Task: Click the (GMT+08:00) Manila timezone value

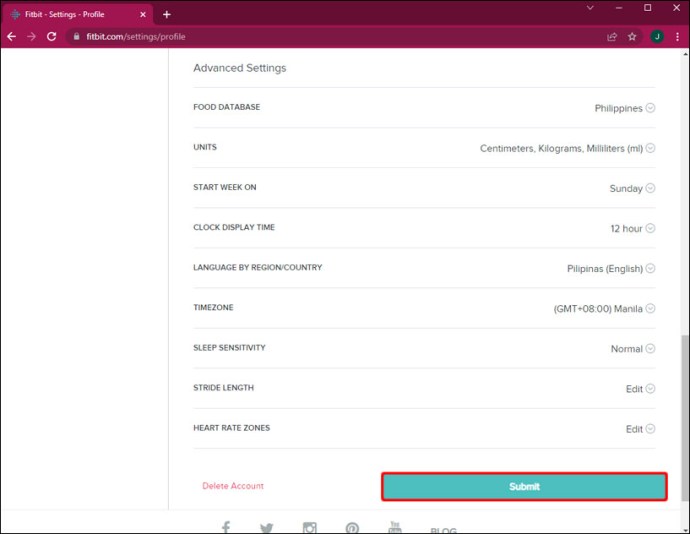Action: [x=598, y=309]
